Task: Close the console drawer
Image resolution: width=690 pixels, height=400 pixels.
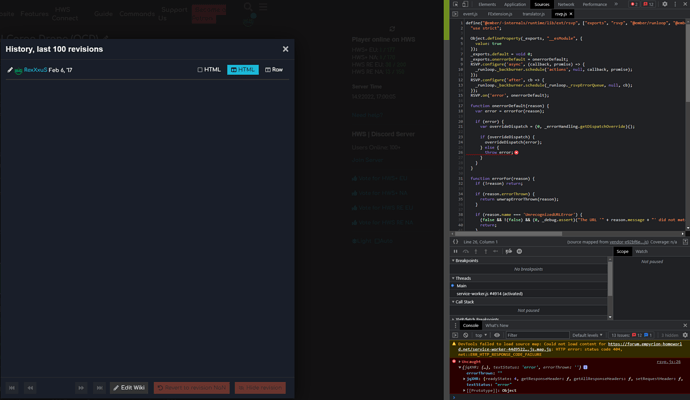Action: point(685,326)
